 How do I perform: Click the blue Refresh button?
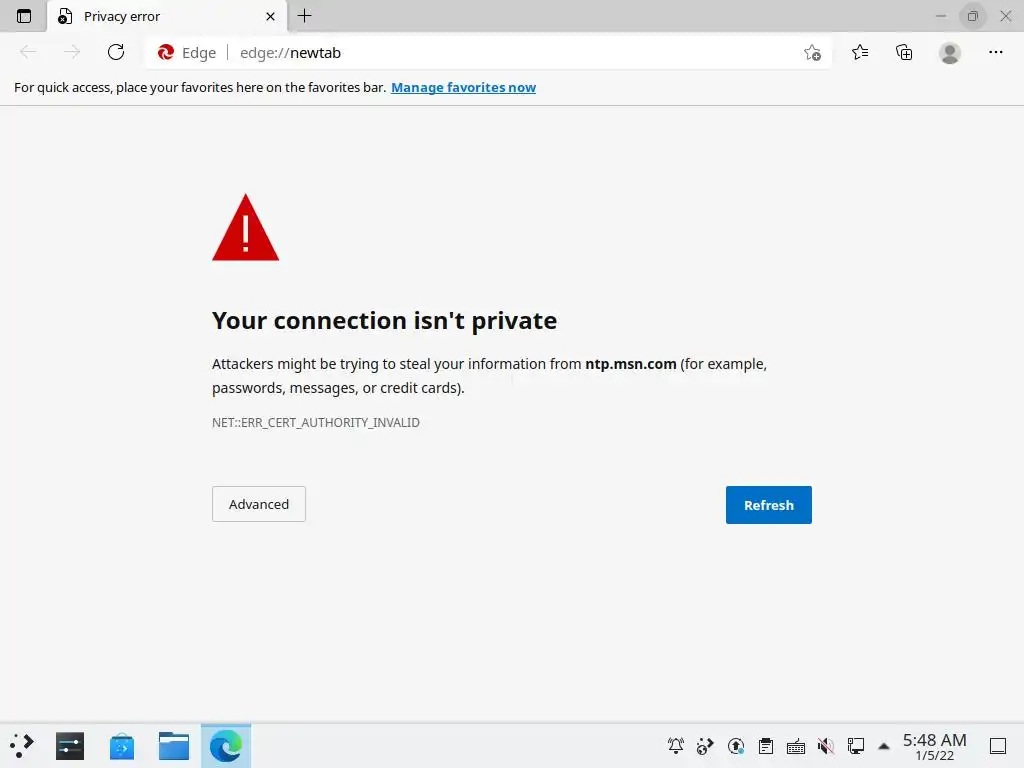769,505
